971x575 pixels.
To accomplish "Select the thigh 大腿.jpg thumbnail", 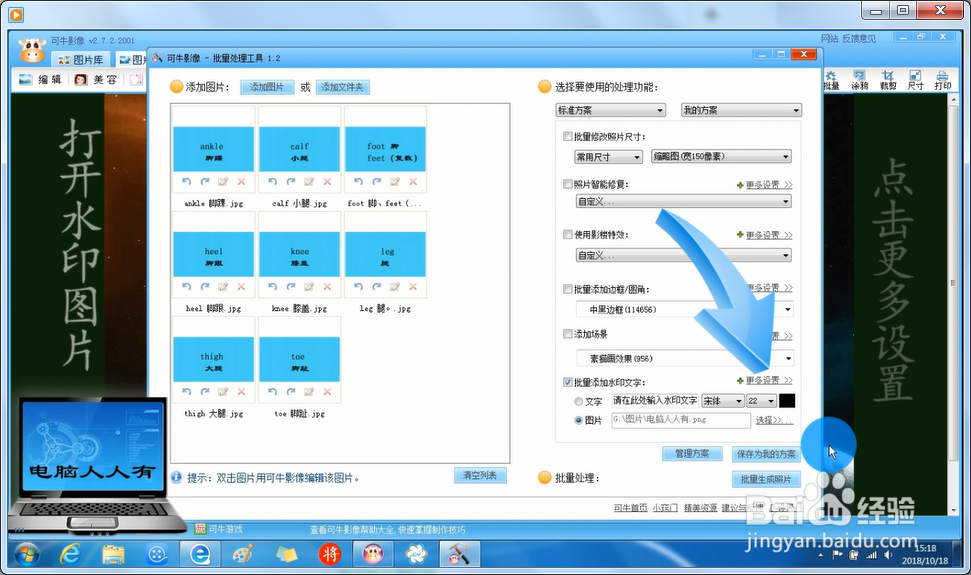I will (x=214, y=359).
